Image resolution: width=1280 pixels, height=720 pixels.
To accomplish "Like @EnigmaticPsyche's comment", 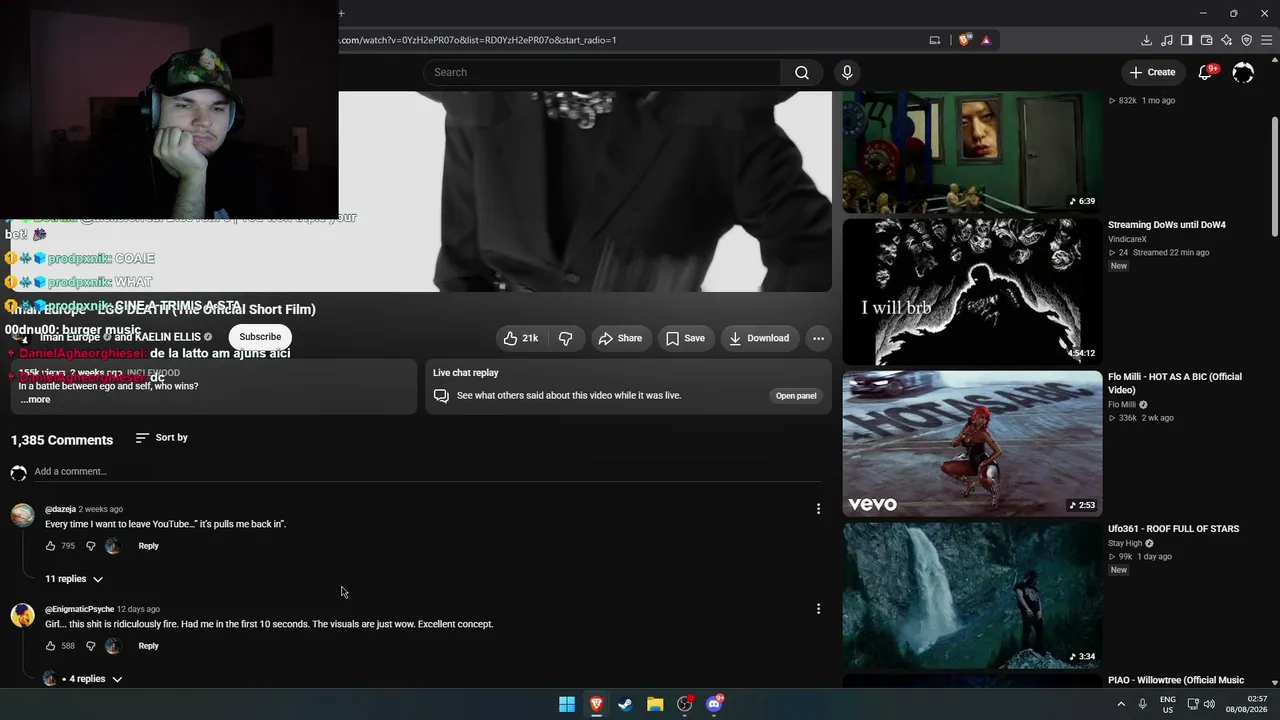I will point(51,646).
